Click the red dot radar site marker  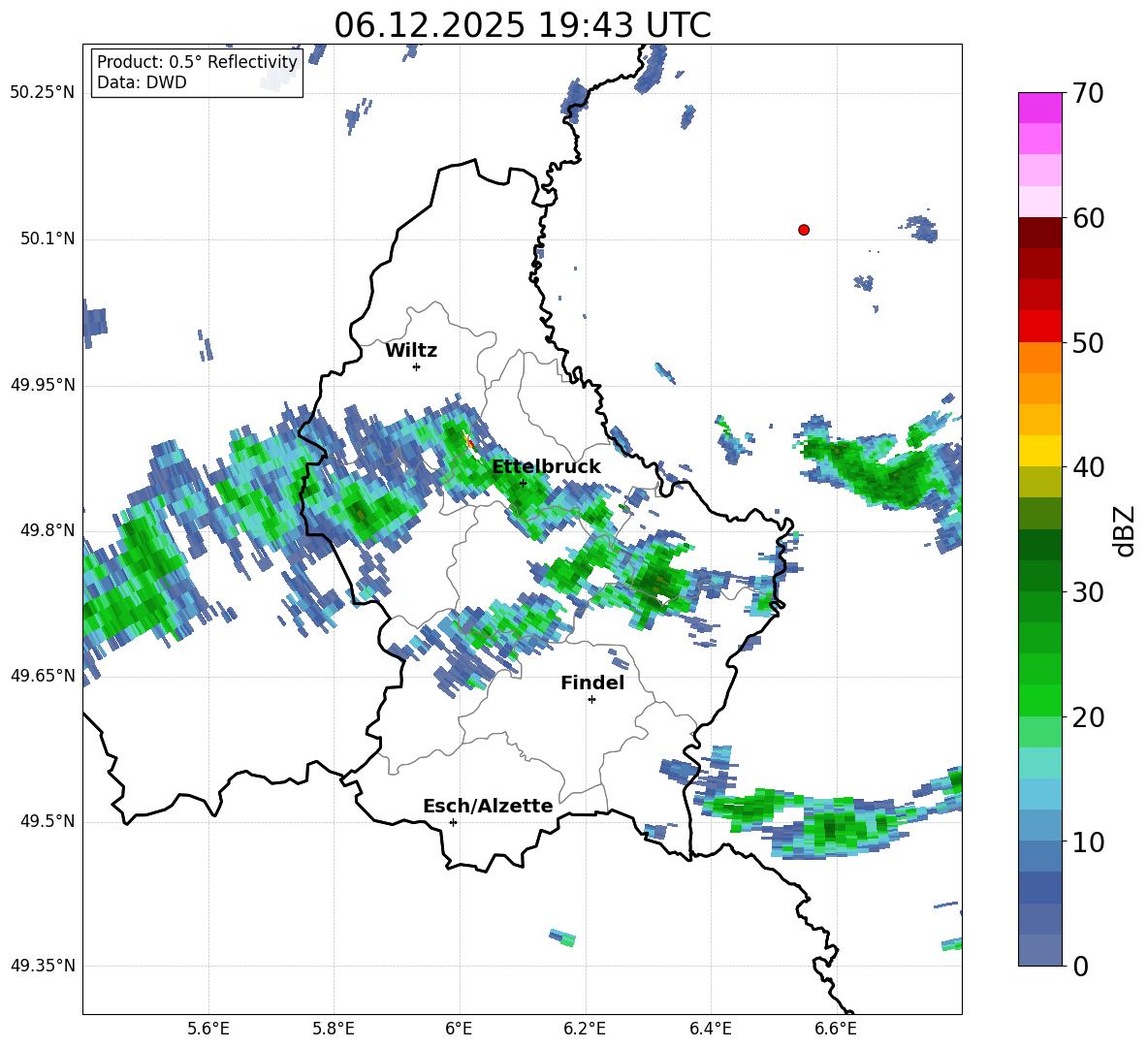804,230
